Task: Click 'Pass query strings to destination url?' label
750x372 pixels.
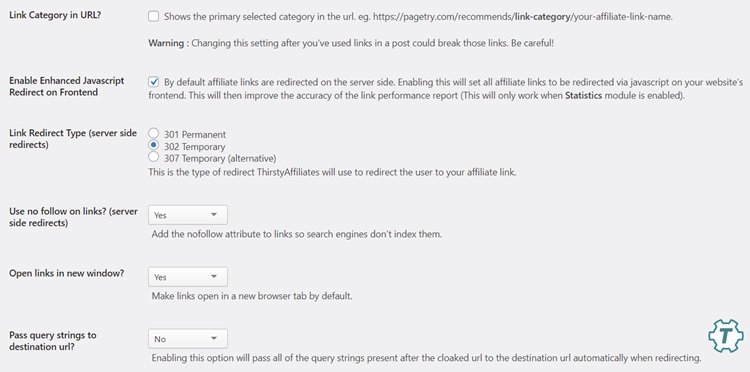Action: tap(53, 341)
